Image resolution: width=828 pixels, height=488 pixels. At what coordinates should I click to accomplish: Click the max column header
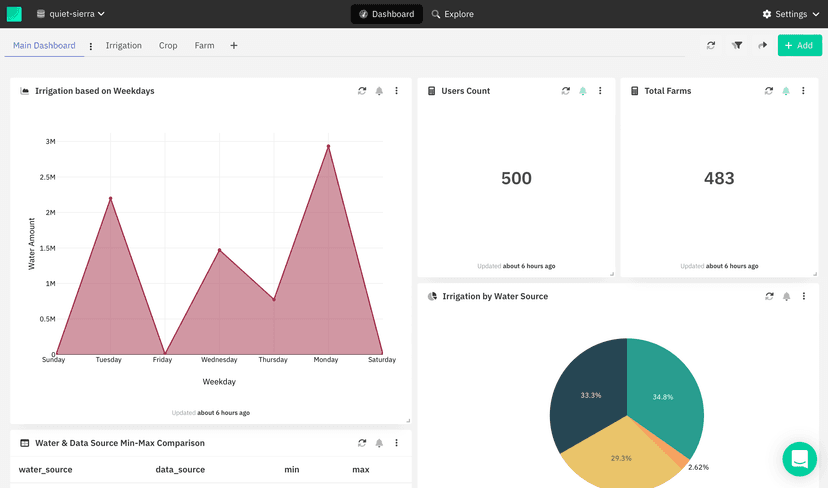(361, 470)
